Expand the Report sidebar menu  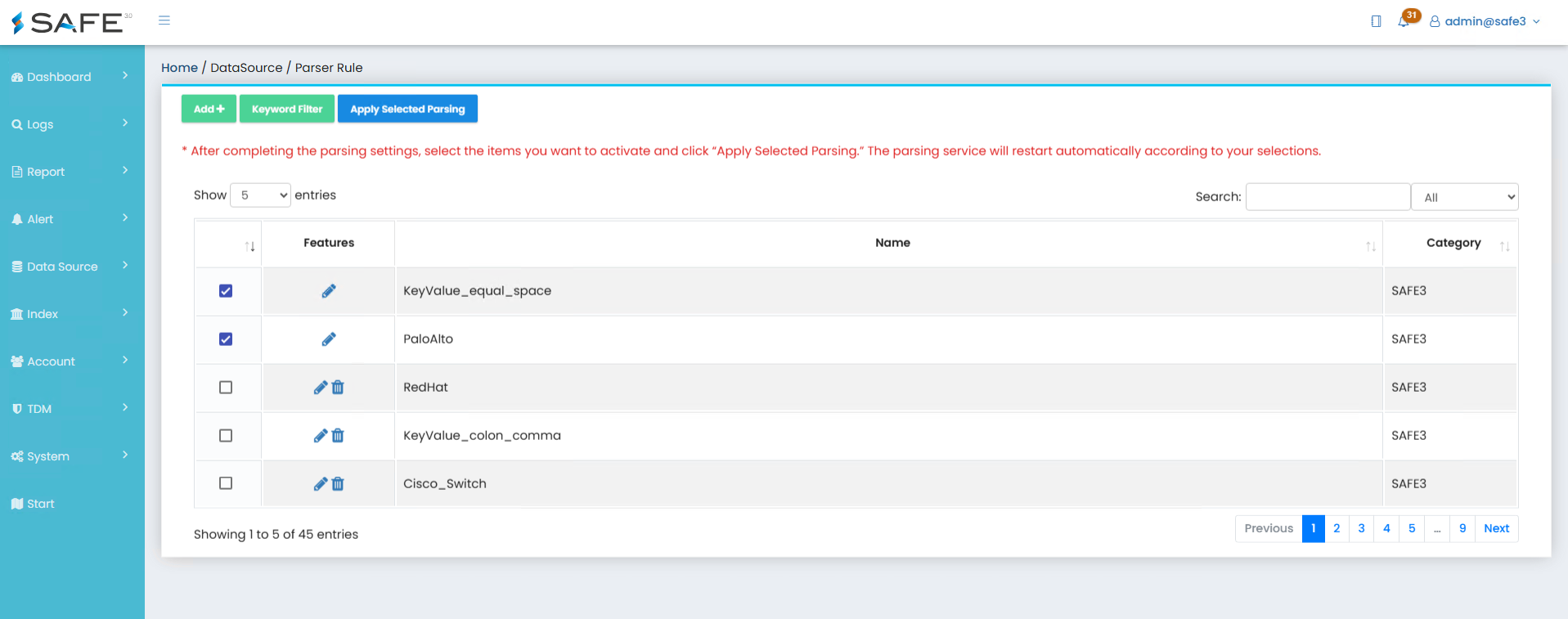(72, 172)
